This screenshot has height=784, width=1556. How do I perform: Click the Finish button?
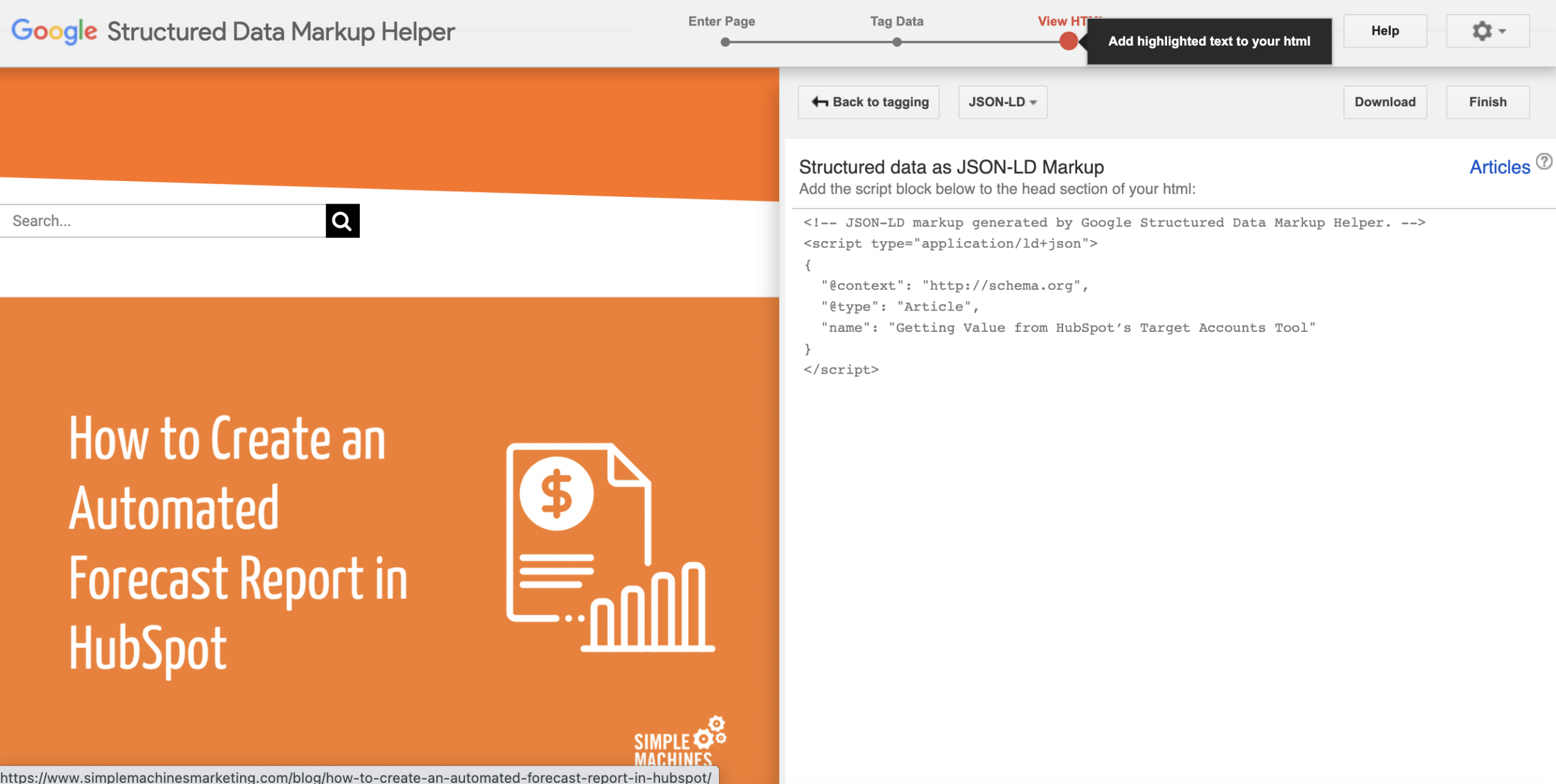click(x=1488, y=102)
